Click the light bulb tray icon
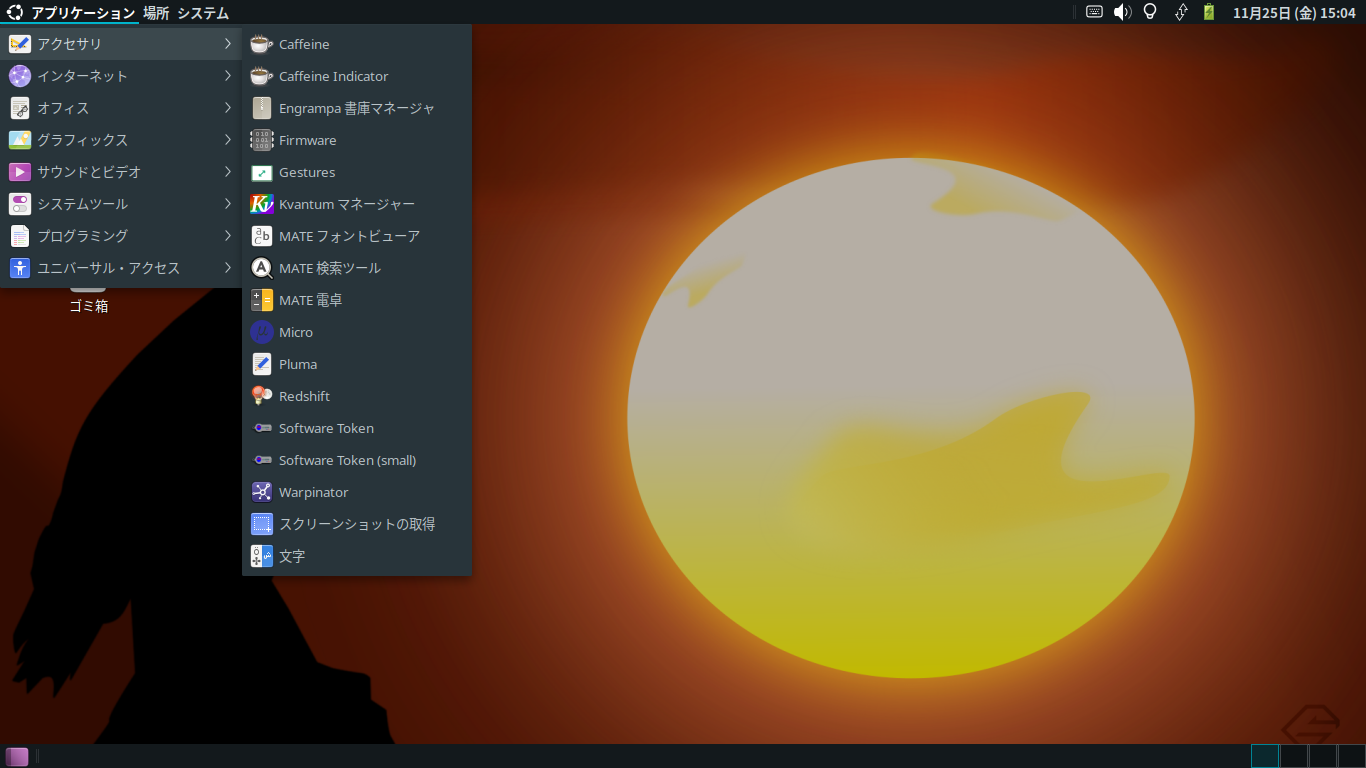 pyautogui.click(x=1150, y=12)
